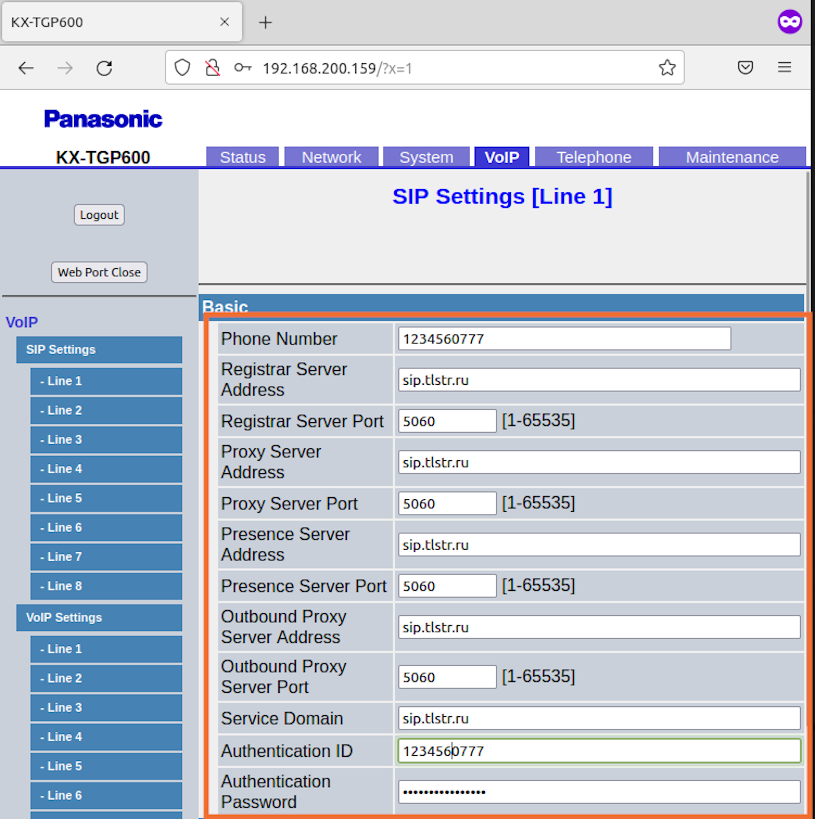Click the Web Port Close button
Viewport: 815px width, 819px height.
tap(99, 272)
